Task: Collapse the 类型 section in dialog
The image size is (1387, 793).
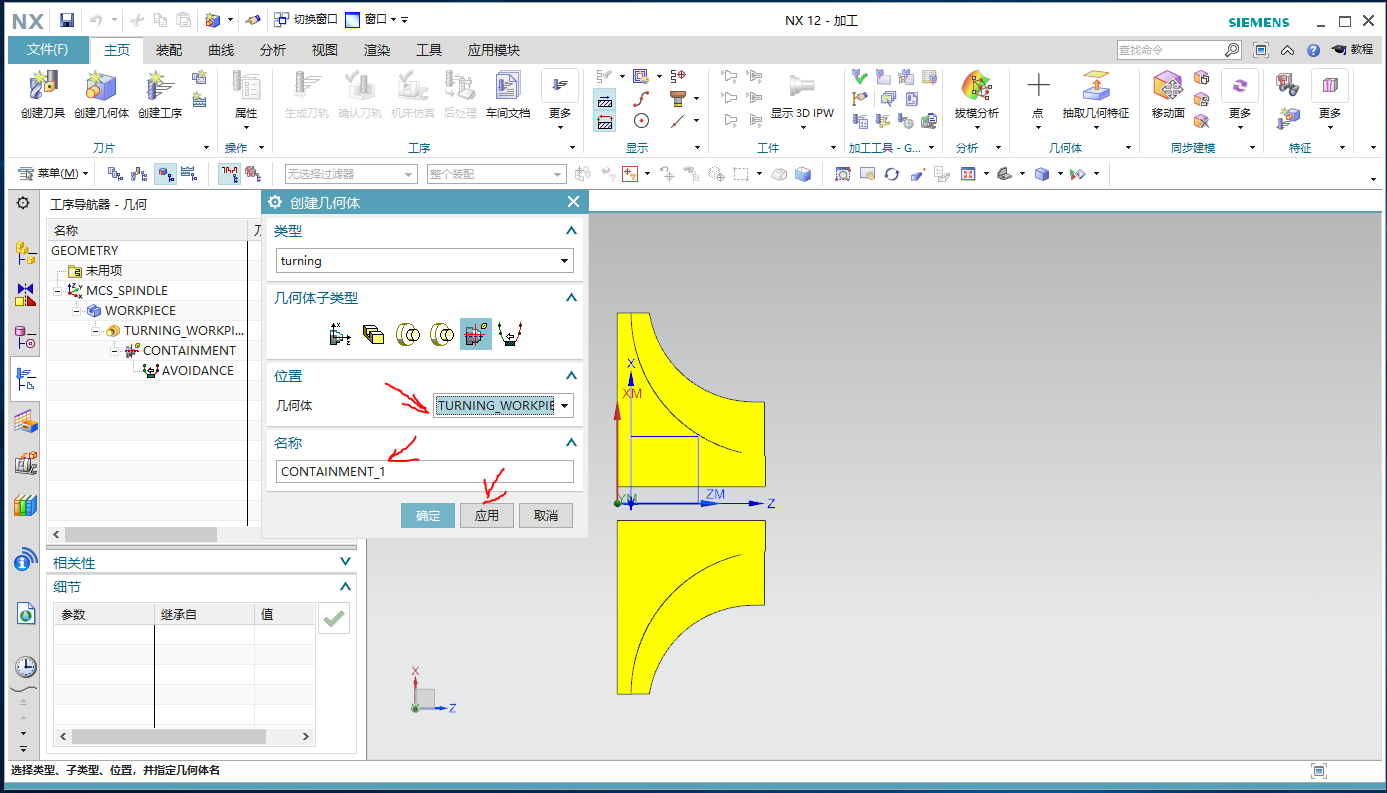Action: pyautogui.click(x=571, y=231)
